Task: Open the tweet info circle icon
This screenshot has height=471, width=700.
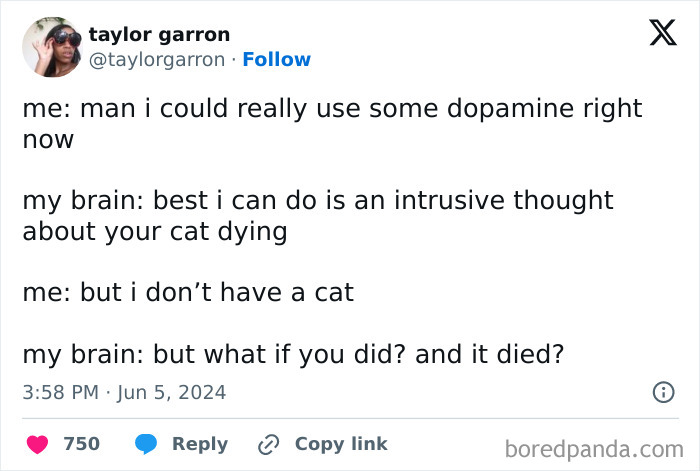Action: point(662,393)
